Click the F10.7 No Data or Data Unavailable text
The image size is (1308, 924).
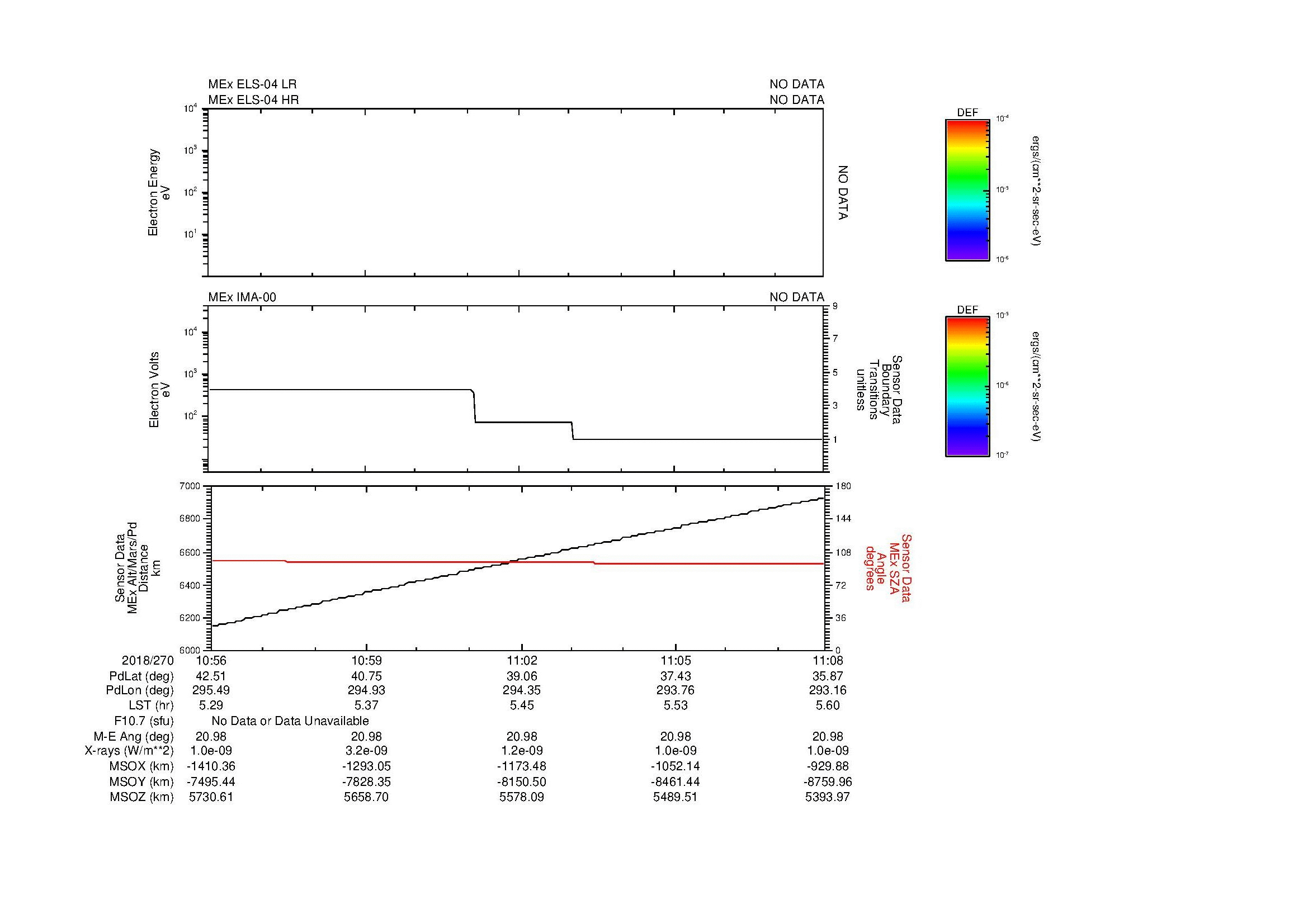click(290, 721)
